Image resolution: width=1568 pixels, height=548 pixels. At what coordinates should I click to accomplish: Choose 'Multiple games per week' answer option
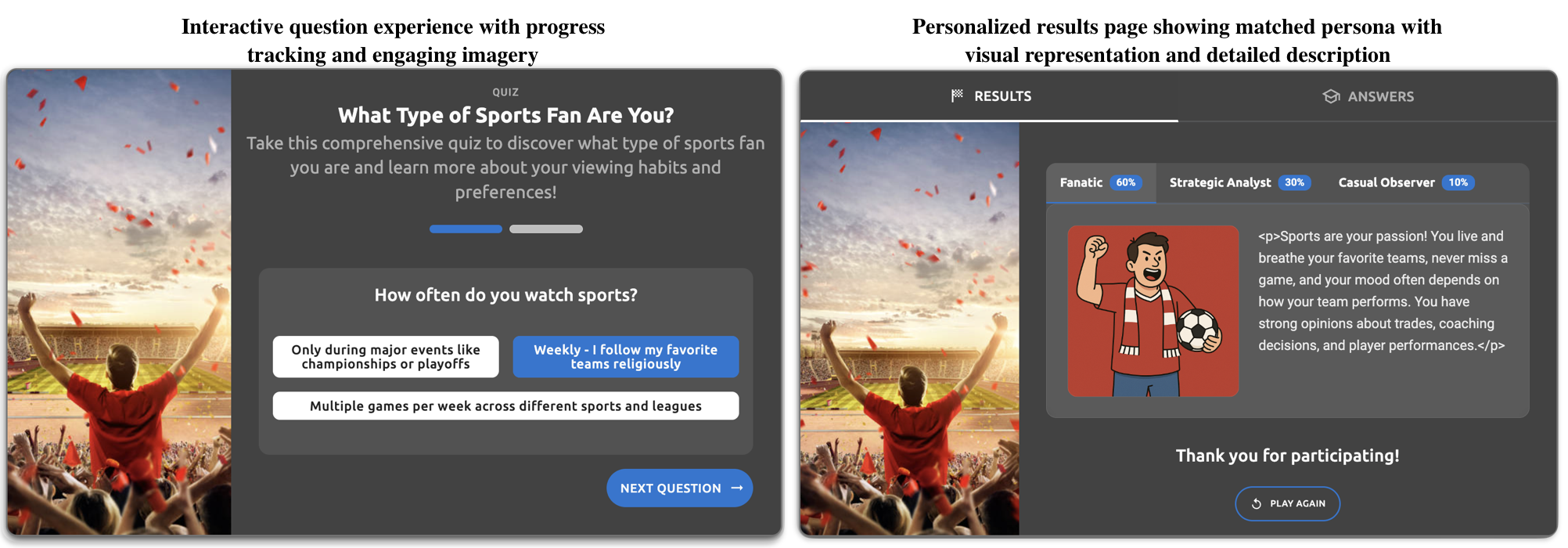(x=505, y=406)
